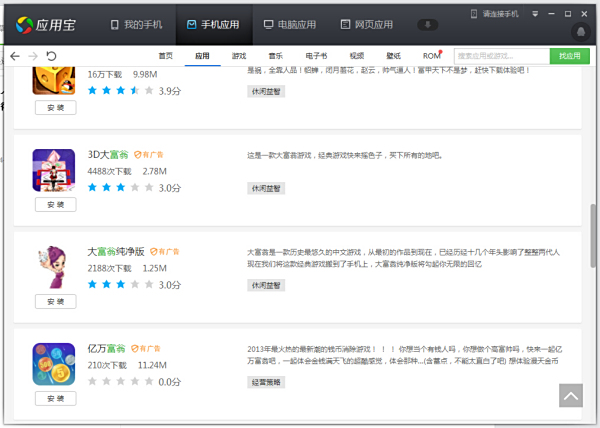Click the 11.24M file size text

(x=152, y=365)
